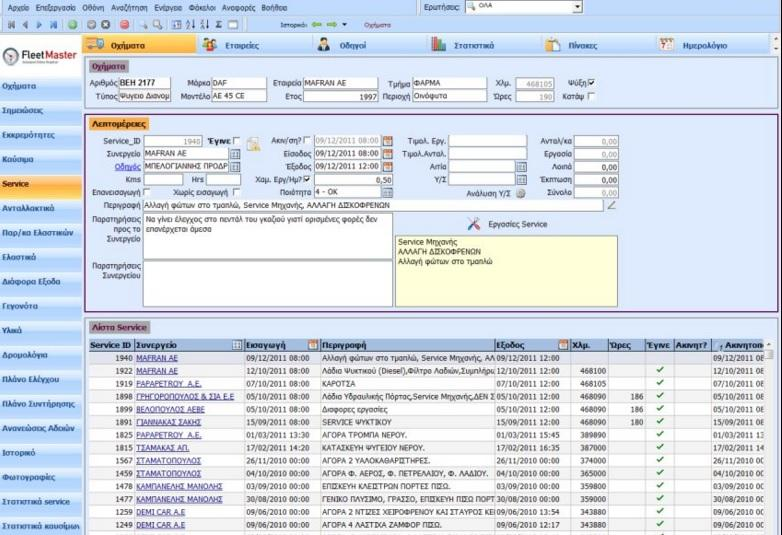
Task: Open Ελαστικά in the left sidebar
Action: (x=41, y=257)
